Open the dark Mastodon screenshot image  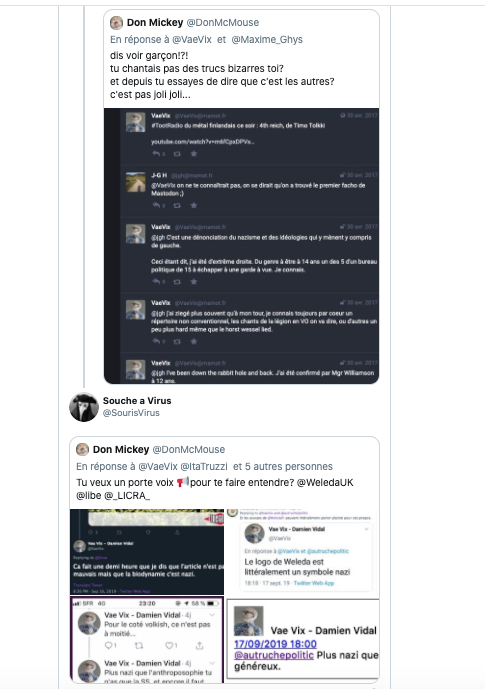click(x=241, y=246)
